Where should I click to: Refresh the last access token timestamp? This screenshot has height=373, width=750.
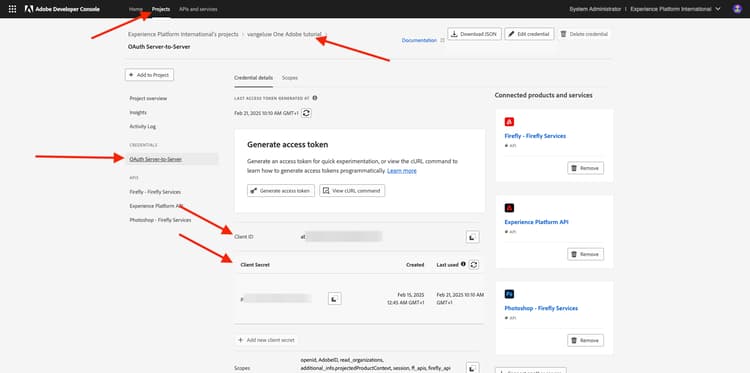tap(307, 113)
